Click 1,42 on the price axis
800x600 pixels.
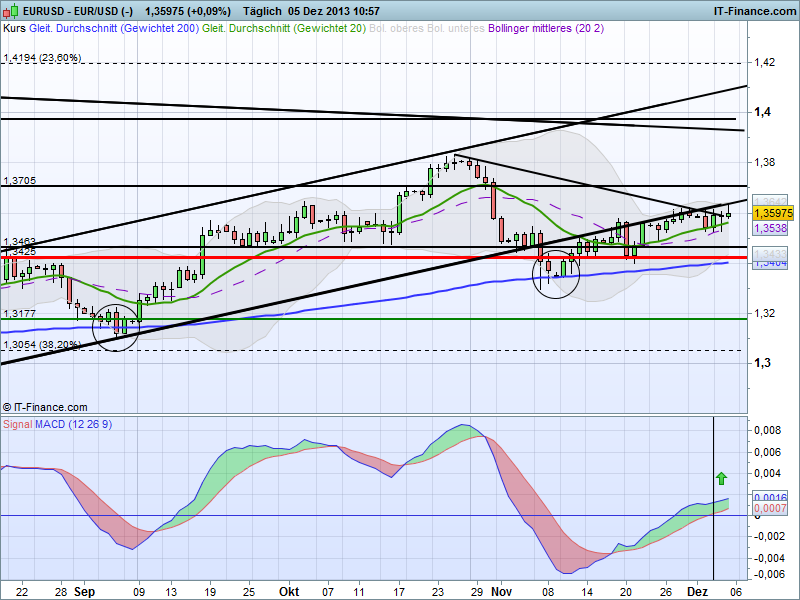pyautogui.click(x=764, y=62)
